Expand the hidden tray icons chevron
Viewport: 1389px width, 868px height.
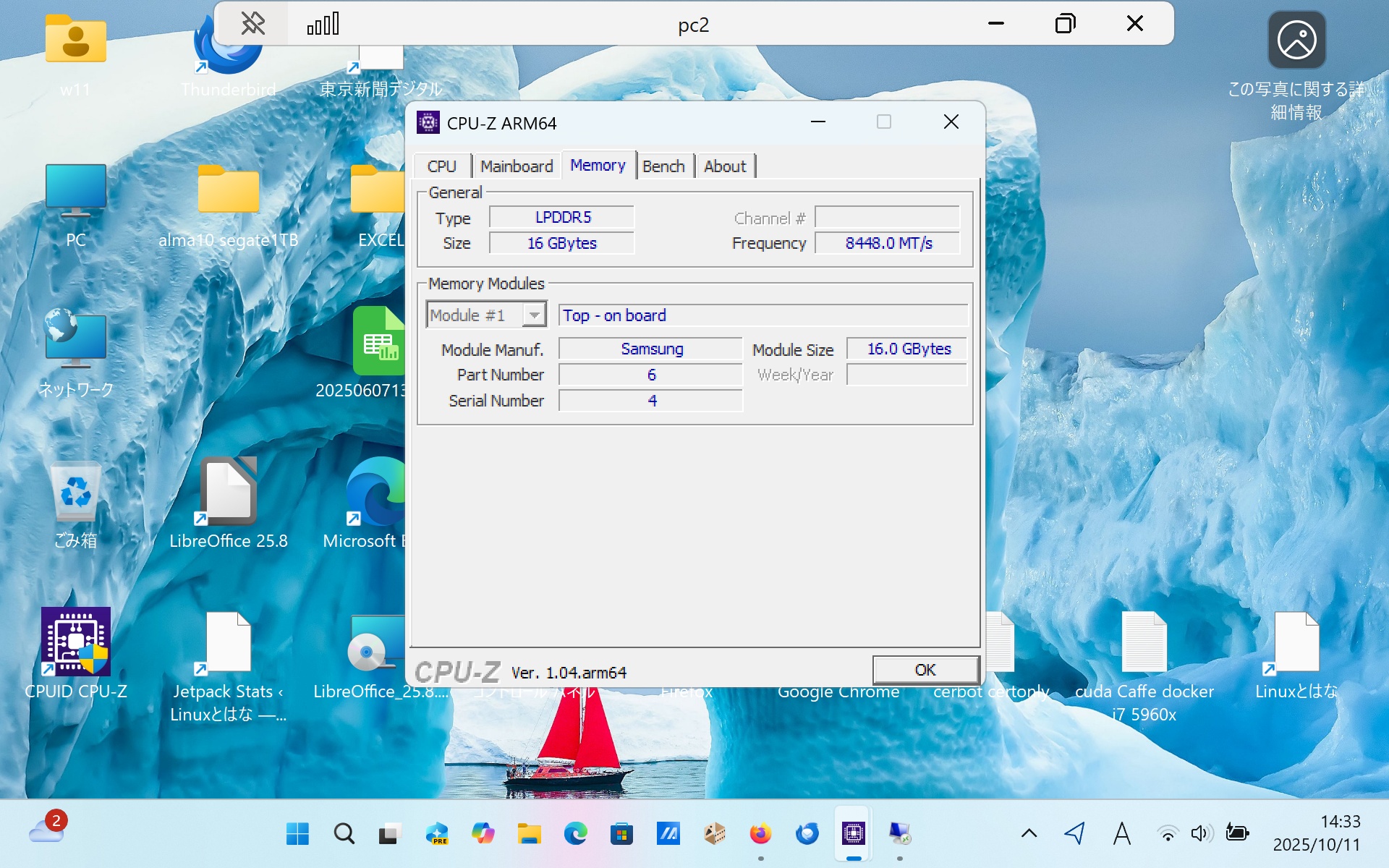[1029, 834]
